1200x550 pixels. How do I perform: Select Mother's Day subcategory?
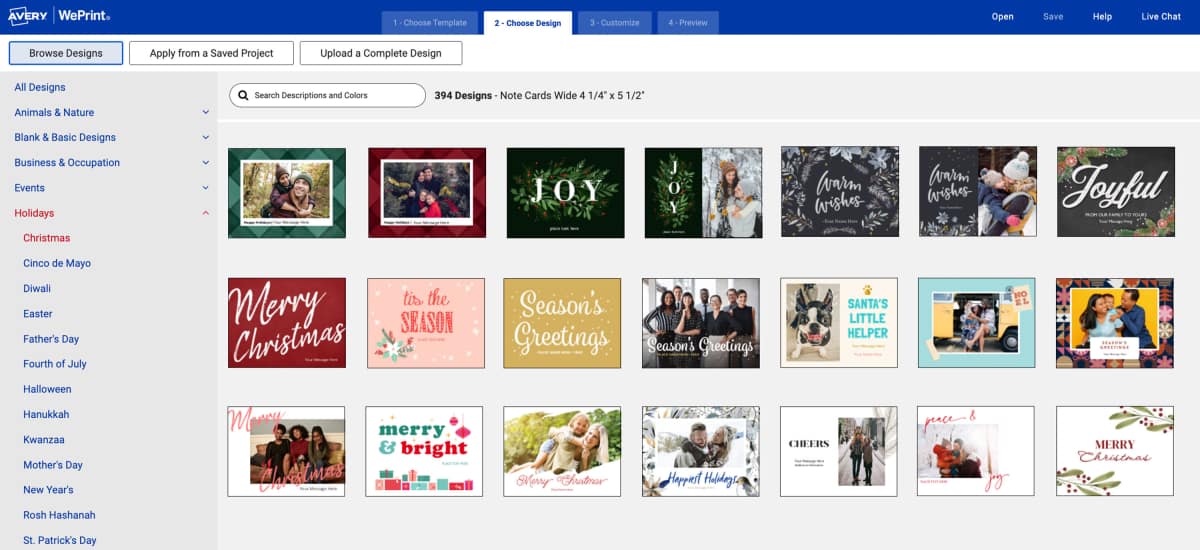point(53,465)
